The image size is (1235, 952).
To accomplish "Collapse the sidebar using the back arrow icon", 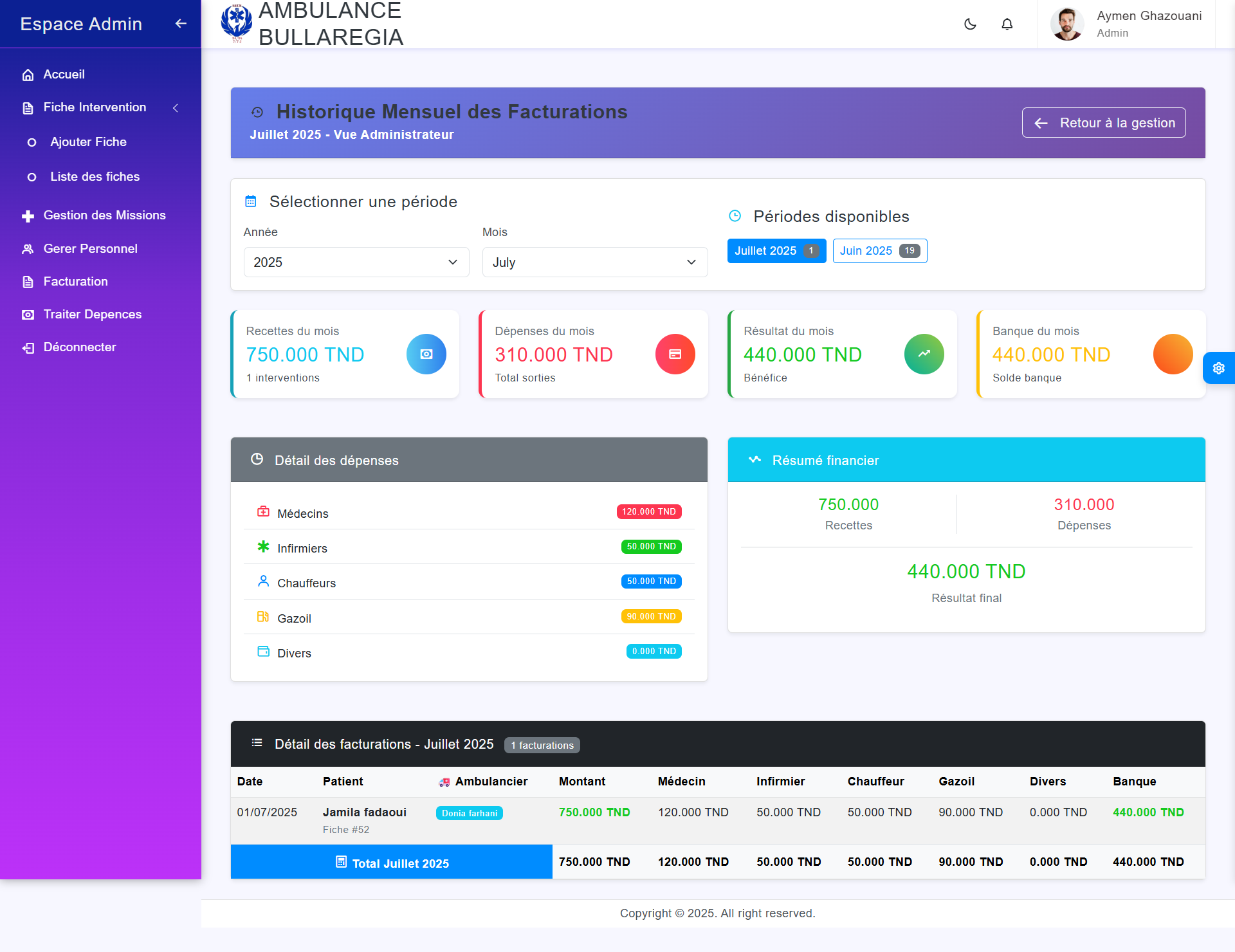I will pyautogui.click(x=181, y=24).
